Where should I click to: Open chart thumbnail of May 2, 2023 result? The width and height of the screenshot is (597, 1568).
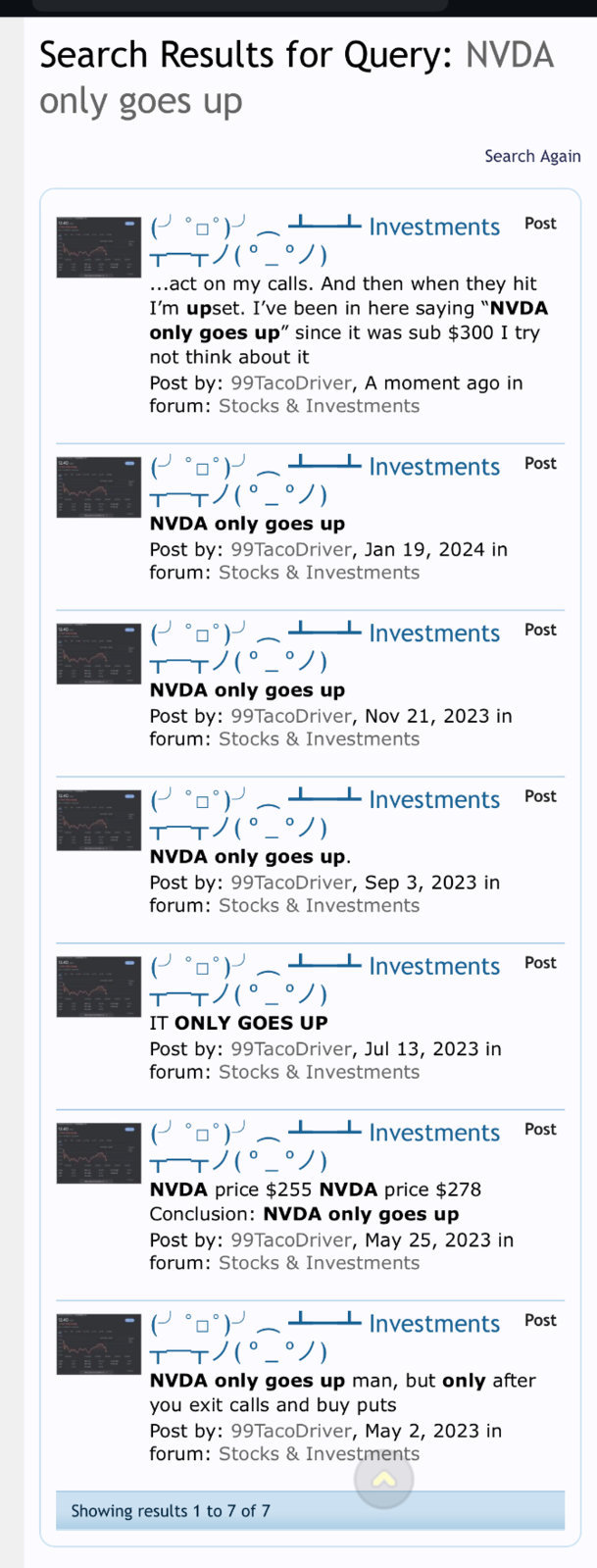[99, 1344]
